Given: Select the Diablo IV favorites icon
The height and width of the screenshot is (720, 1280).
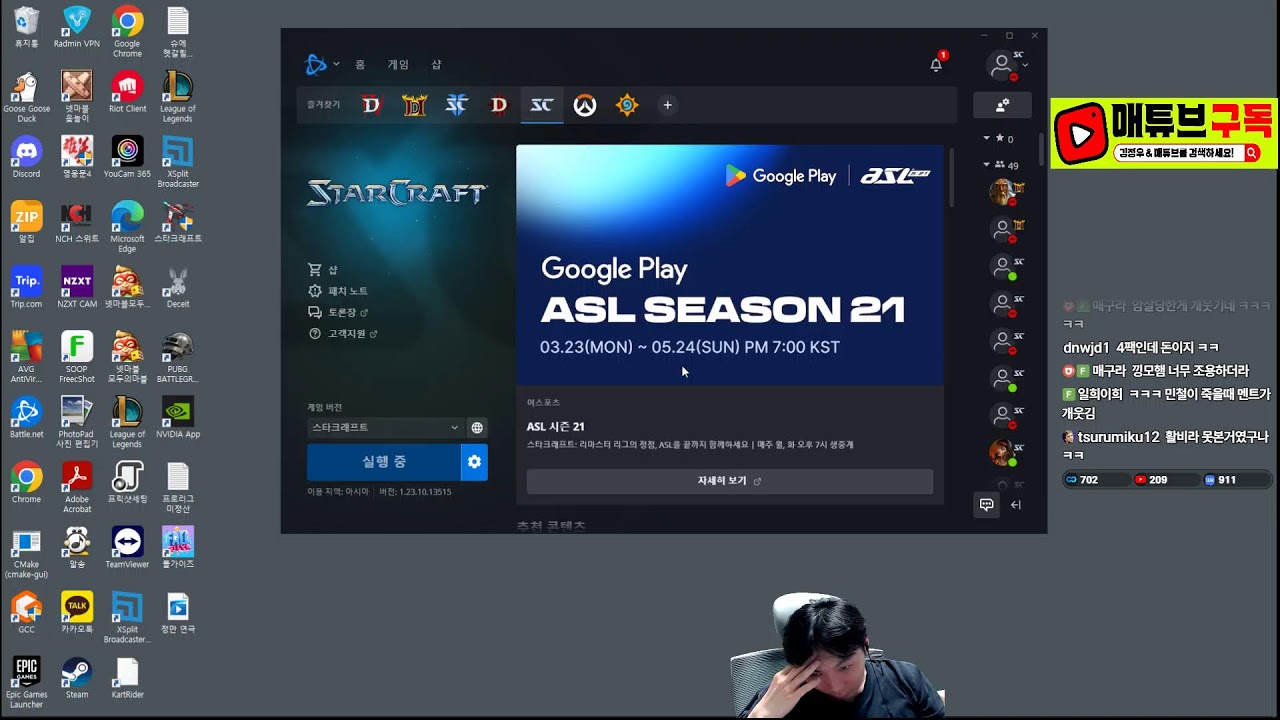Looking at the screenshot, I should (371, 105).
